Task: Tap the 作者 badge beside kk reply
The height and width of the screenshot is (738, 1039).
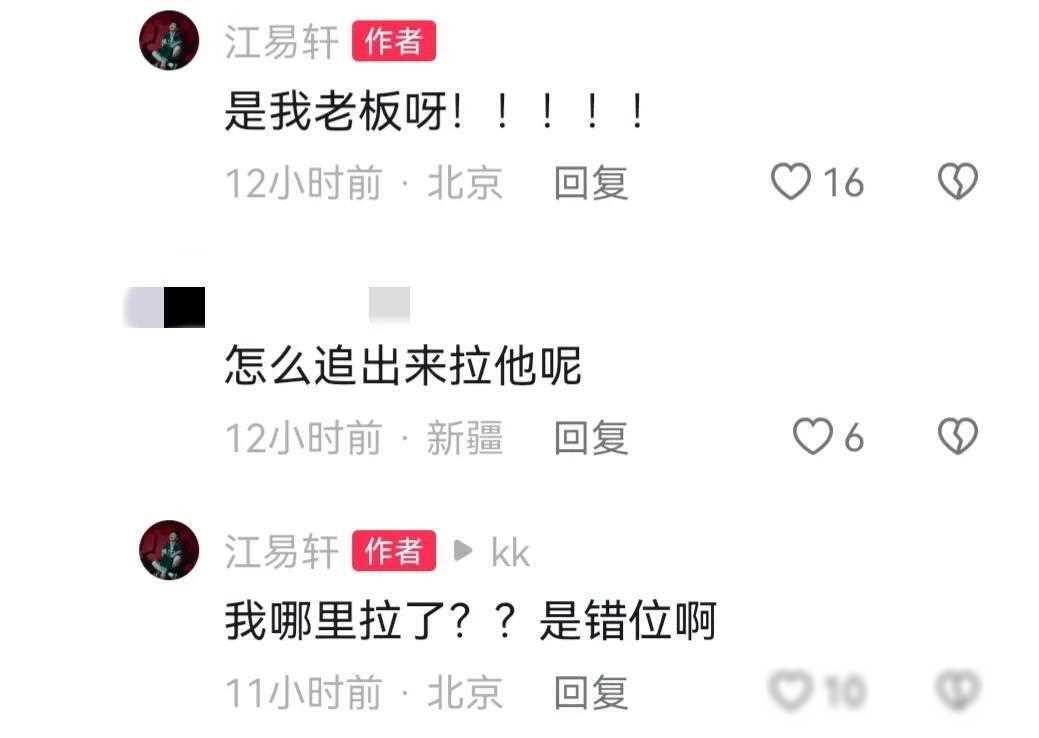Action: coord(394,551)
